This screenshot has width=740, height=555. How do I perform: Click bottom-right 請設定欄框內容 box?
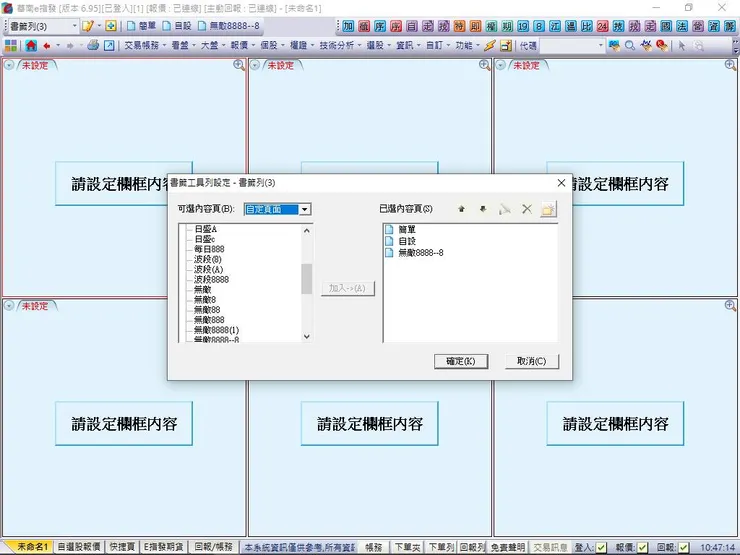615,423
